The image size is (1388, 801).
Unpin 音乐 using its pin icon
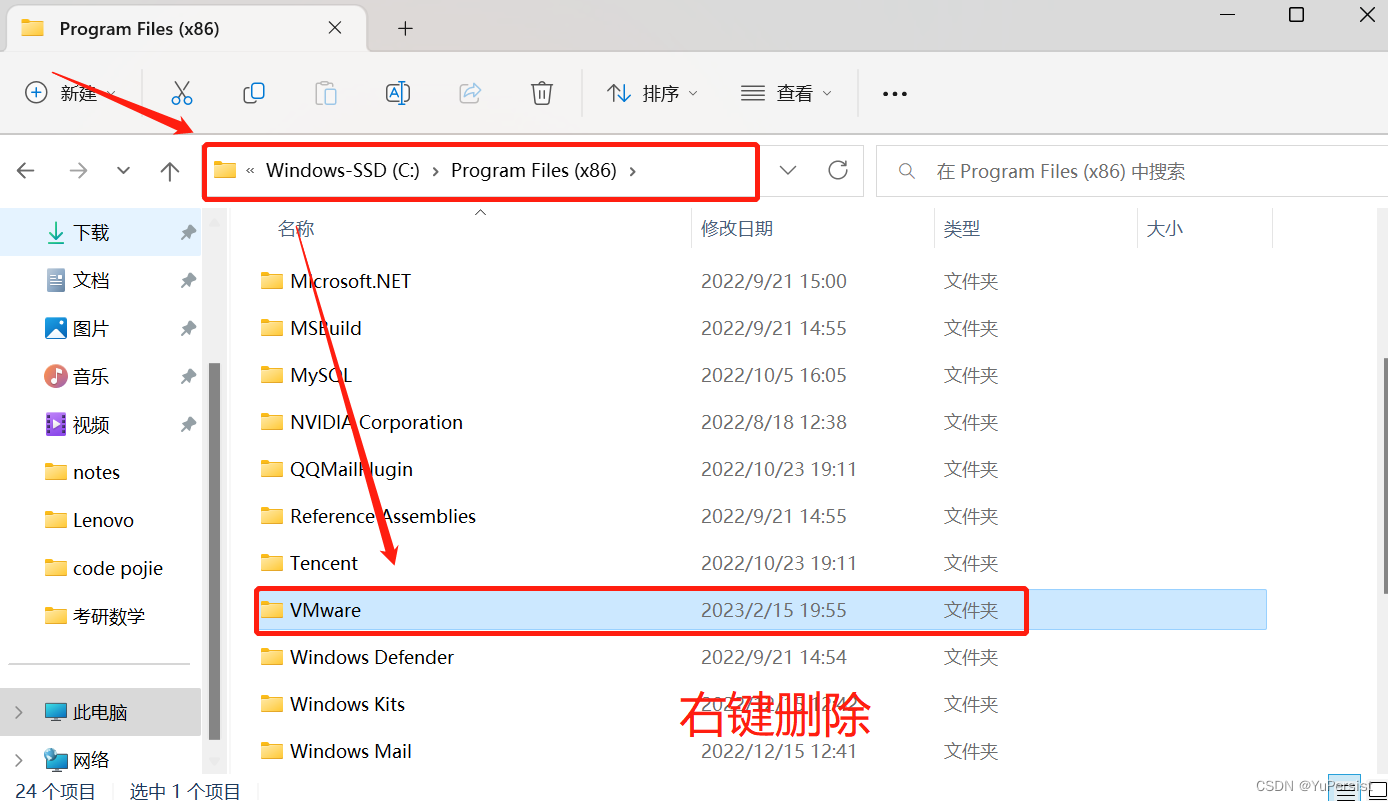(188, 376)
